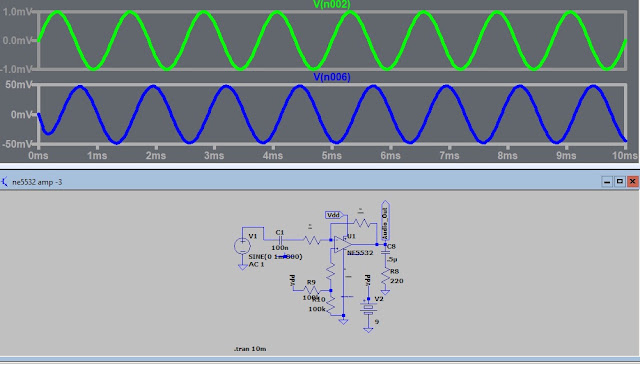
Task: Click the V(n002) green trace label
Action: 332,4
